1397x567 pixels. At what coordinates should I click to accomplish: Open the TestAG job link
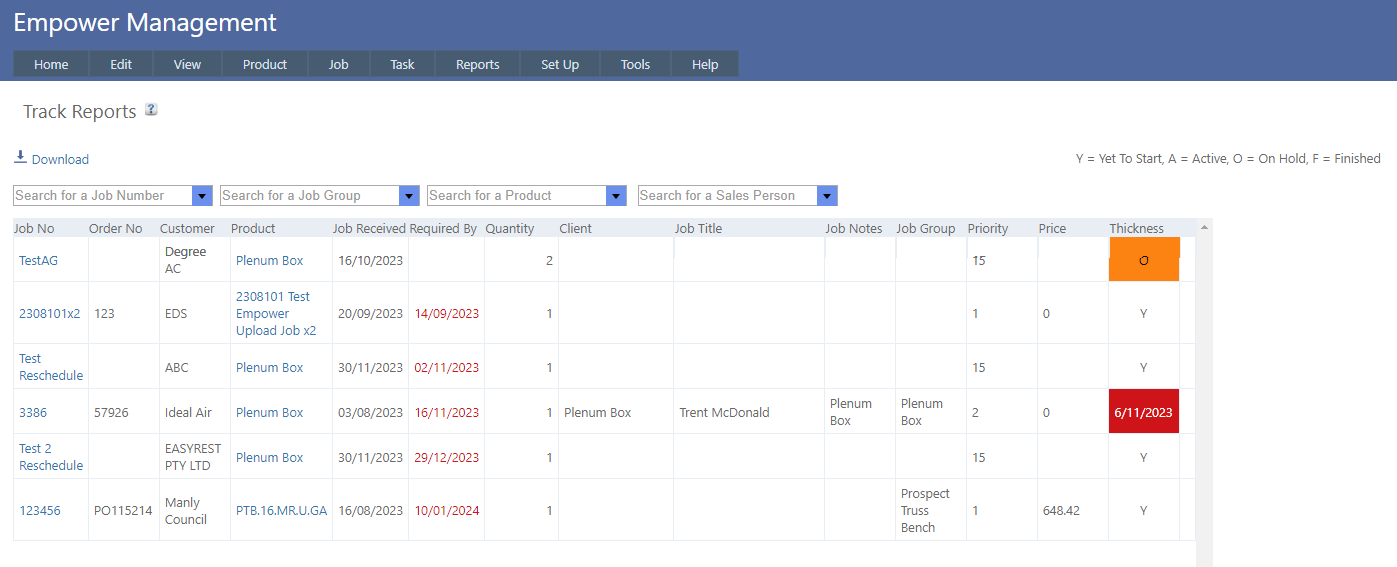point(38,260)
